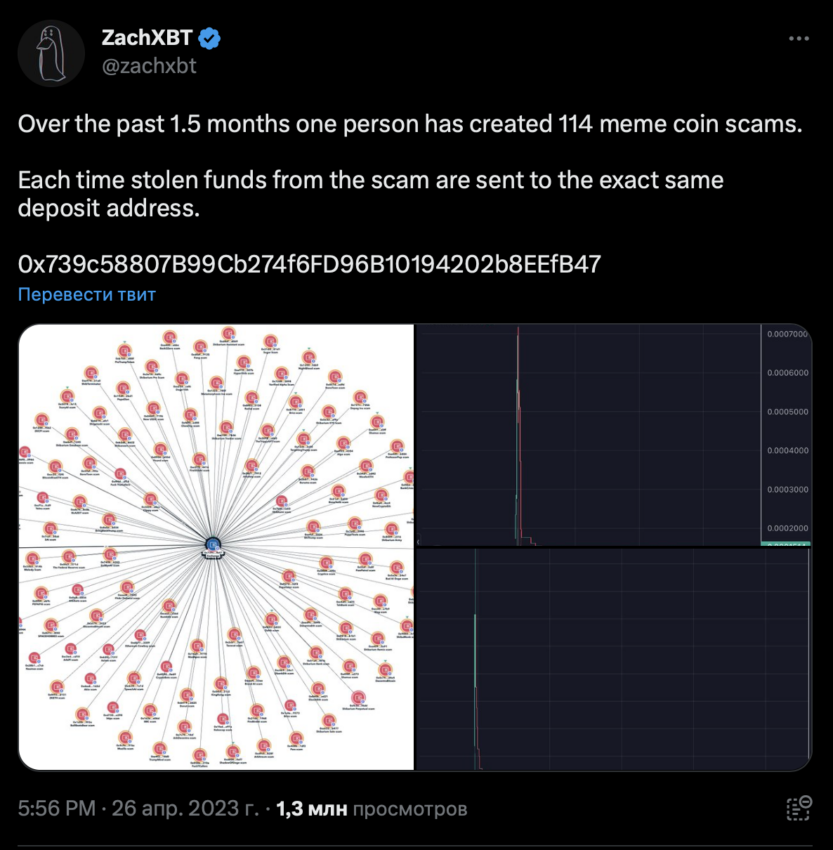Click the central blue hub node in graph
The image size is (833, 850).
tap(213, 545)
